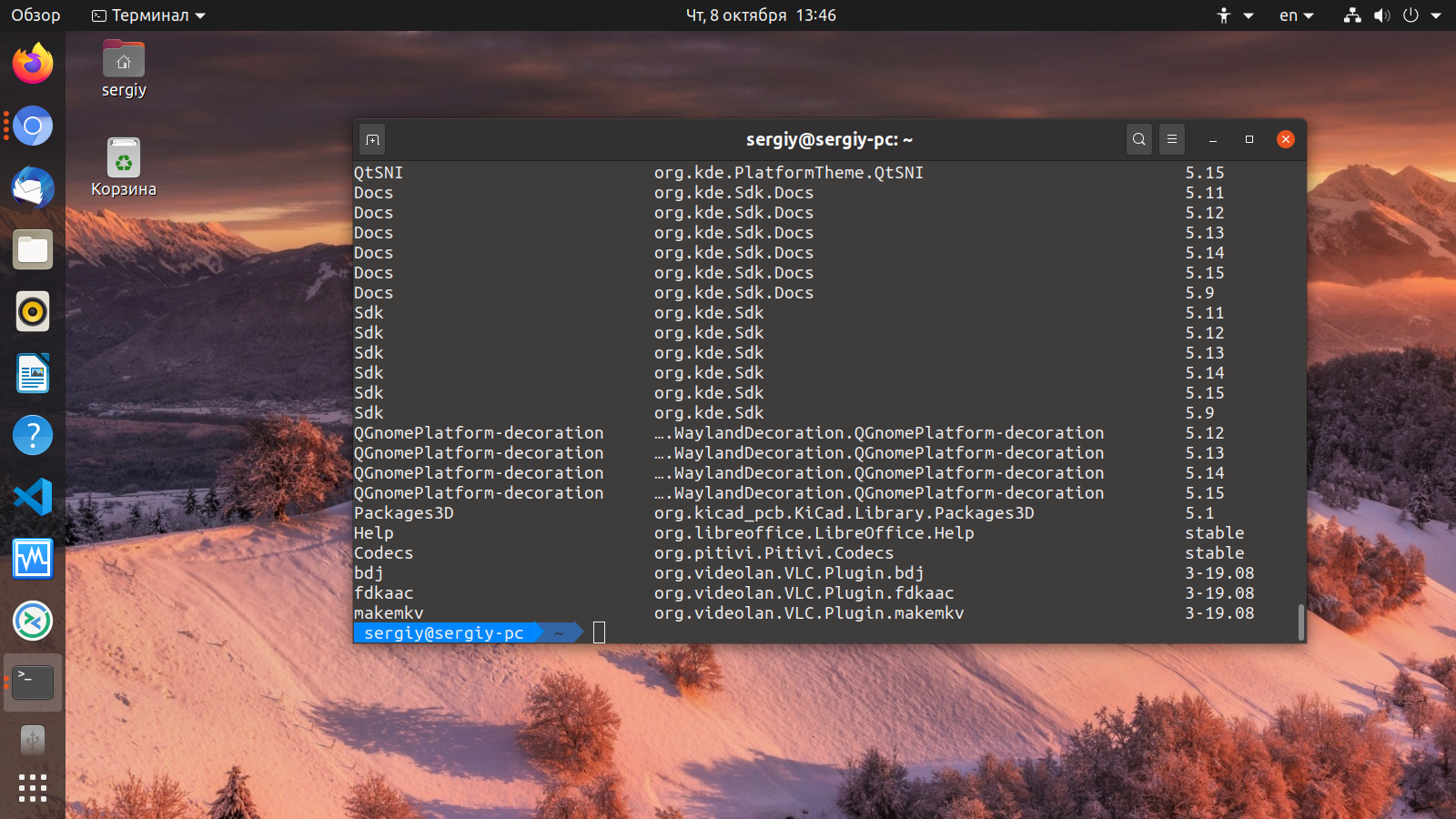The height and width of the screenshot is (819, 1456).
Task: Open the clock and calendar panel
Action: click(x=761, y=15)
